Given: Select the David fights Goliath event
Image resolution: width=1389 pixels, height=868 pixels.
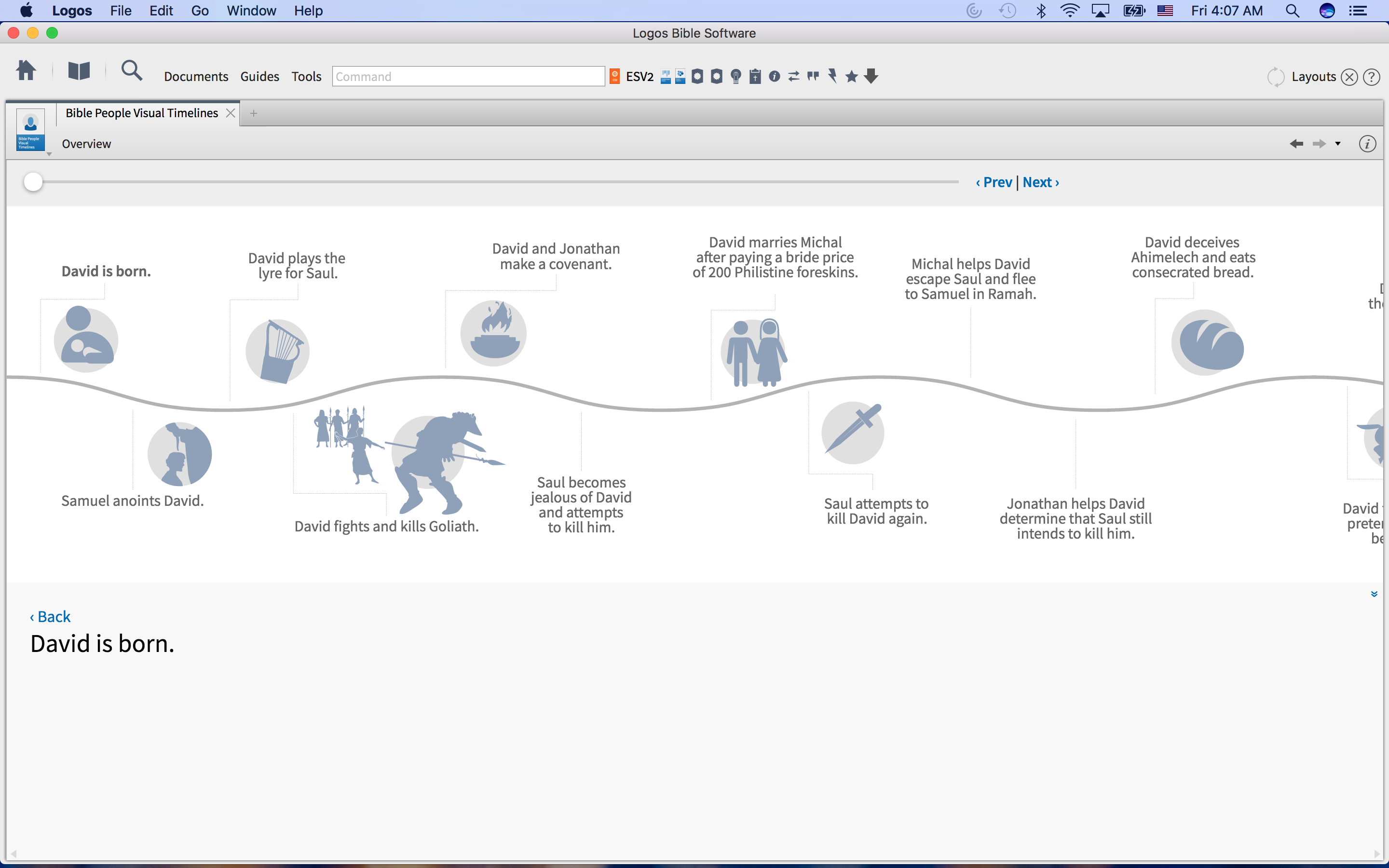Looking at the screenshot, I should (x=386, y=526).
